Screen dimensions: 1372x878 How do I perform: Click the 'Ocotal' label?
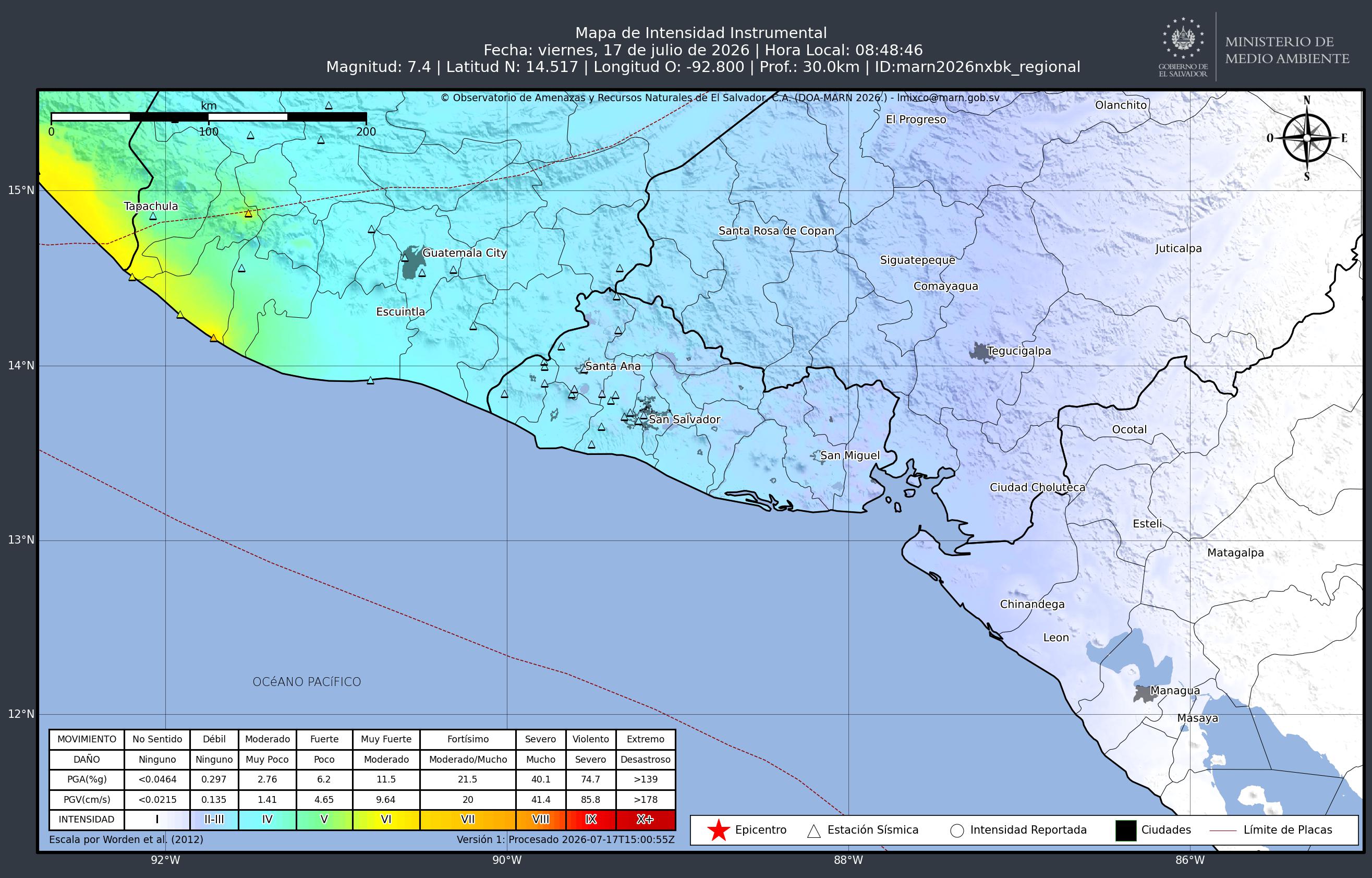1130,430
